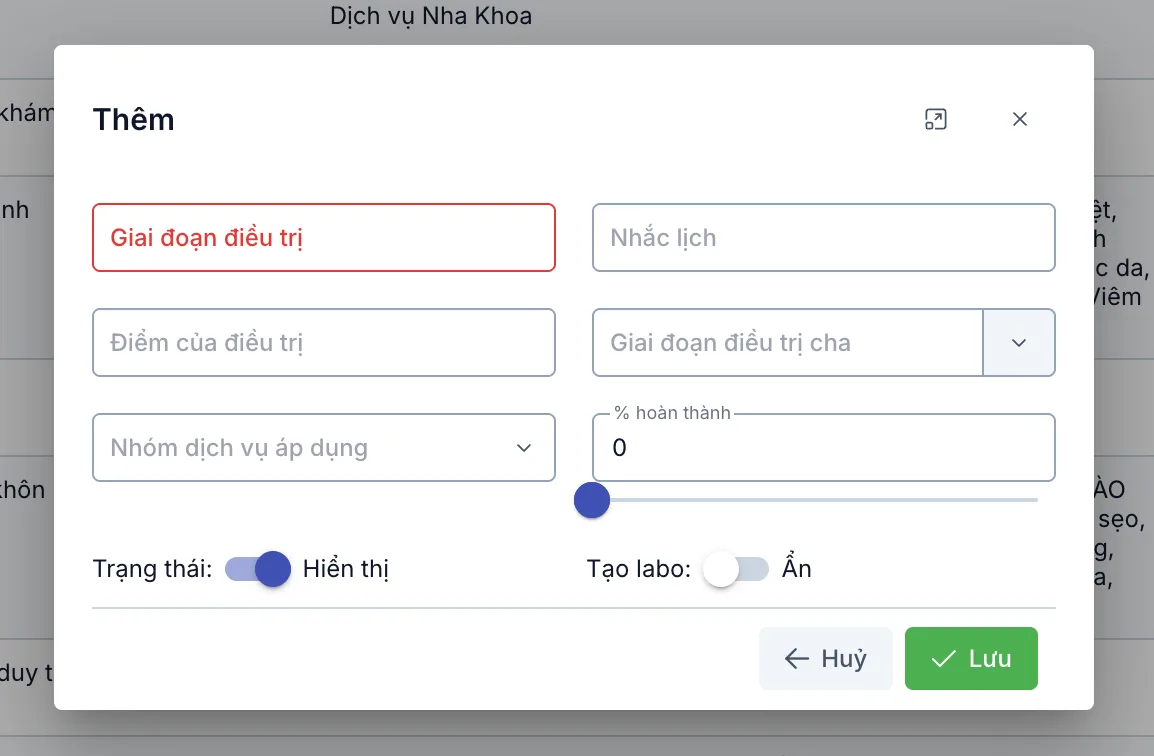Click Dịch vụ Nha Khoa heading in background

(431, 16)
